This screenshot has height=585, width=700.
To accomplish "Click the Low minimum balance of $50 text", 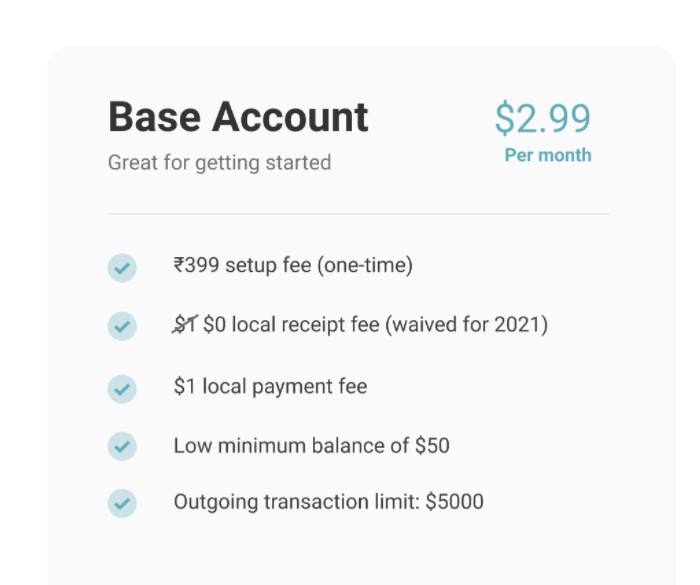I will (312, 446).
